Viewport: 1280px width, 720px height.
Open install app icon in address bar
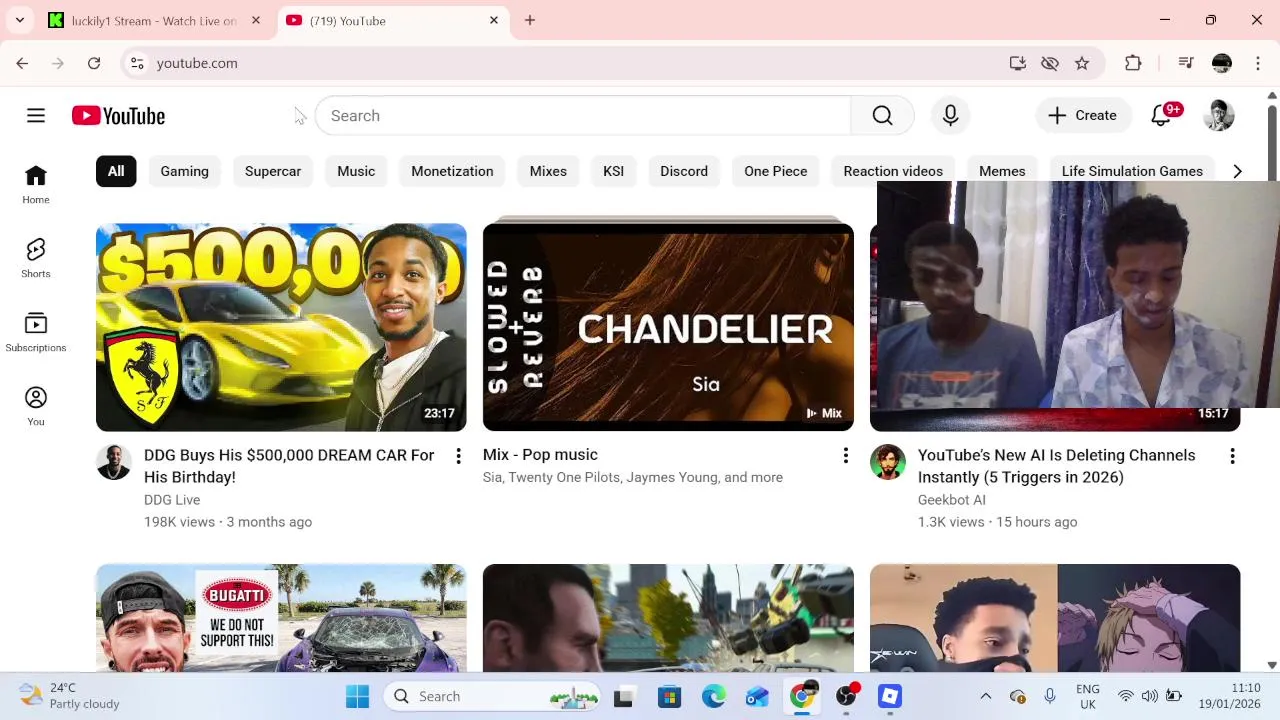(1018, 63)
